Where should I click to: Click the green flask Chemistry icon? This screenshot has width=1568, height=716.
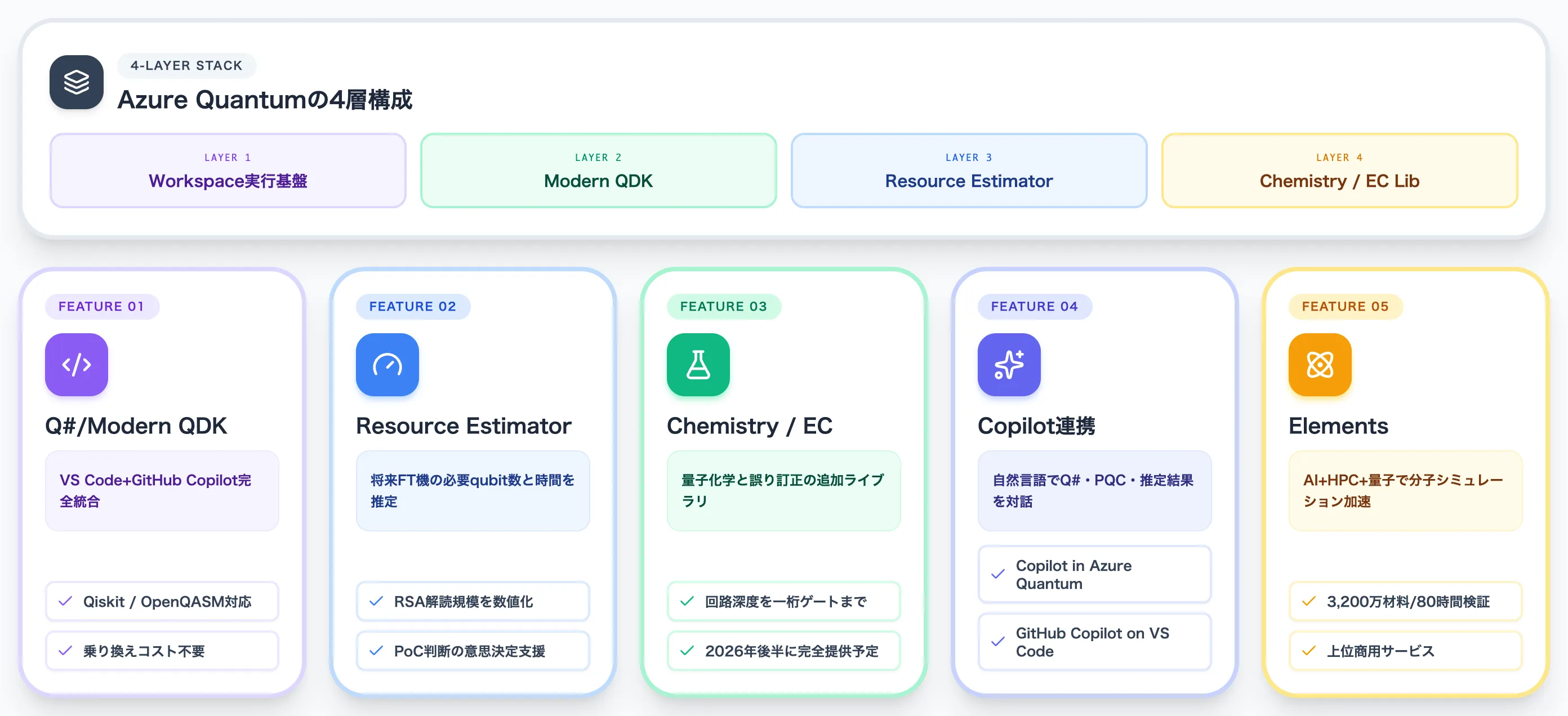698,364
